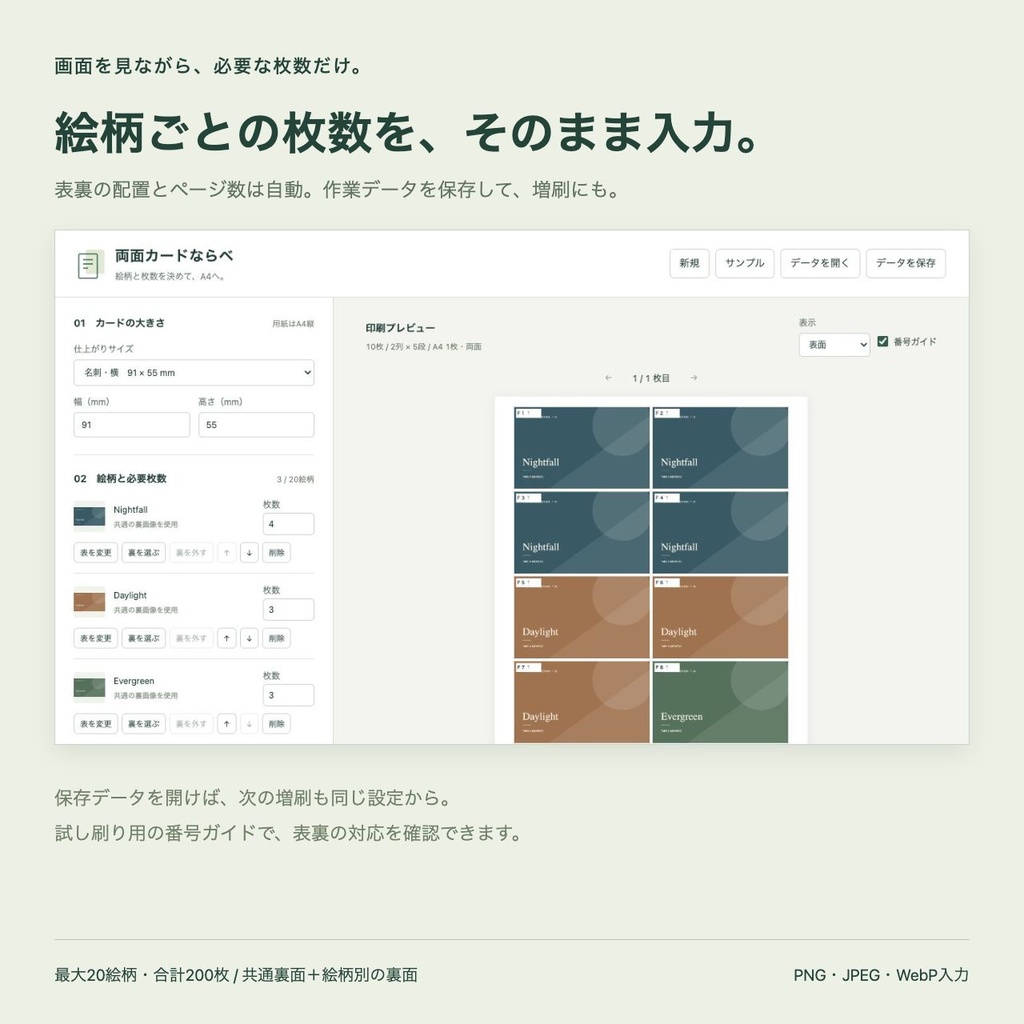Click preview card labeled F8 Evergreen
This screenshot has height=1024, width=1024.
pyautogui.click(x=720, y=702)
